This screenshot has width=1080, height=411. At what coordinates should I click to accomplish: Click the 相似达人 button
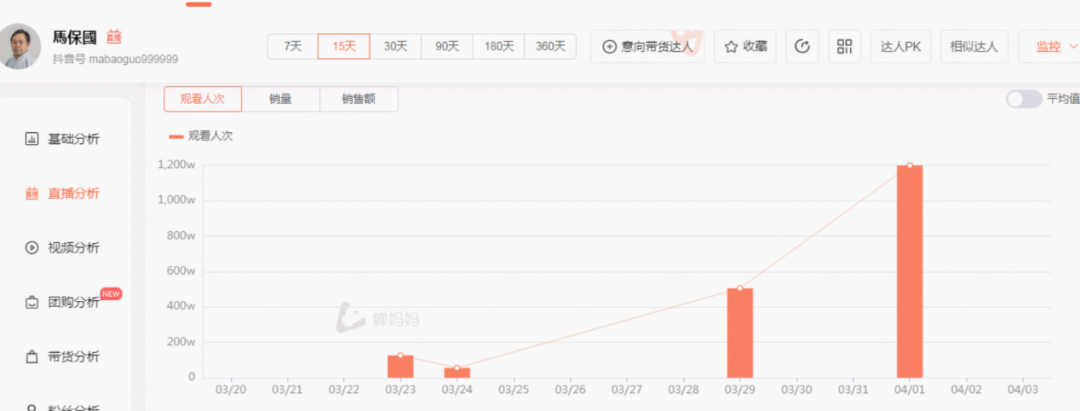(974, 46)
